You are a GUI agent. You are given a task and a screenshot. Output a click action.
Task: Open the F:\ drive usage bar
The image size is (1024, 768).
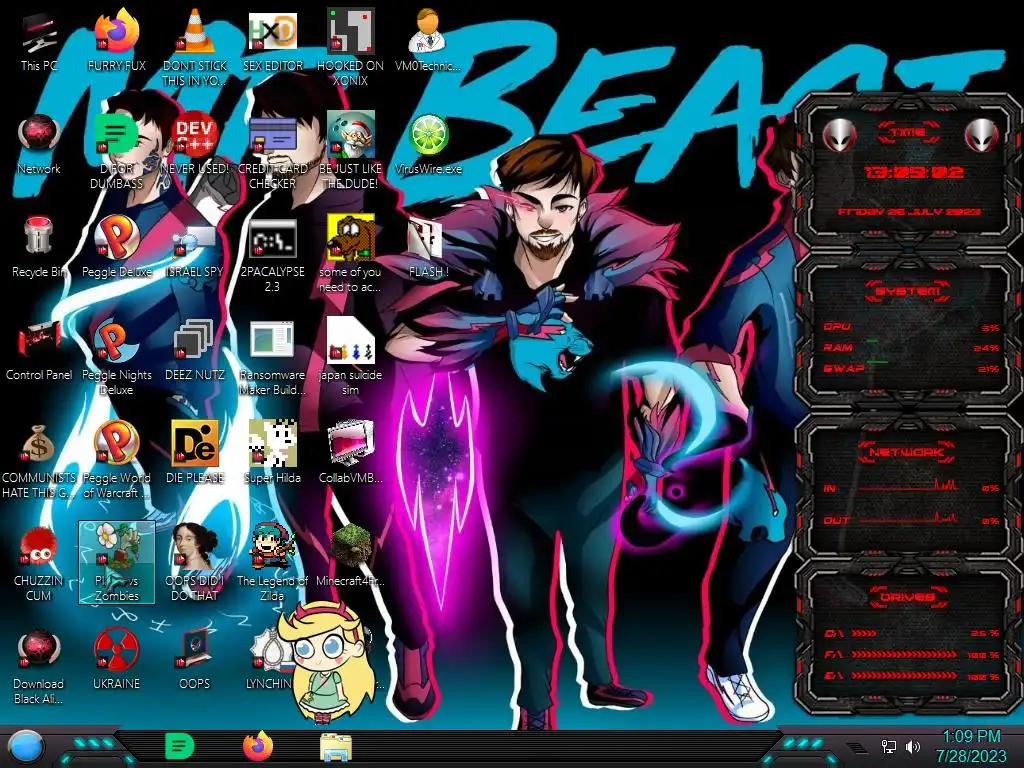pyautogui.click(x=912, y=654)
